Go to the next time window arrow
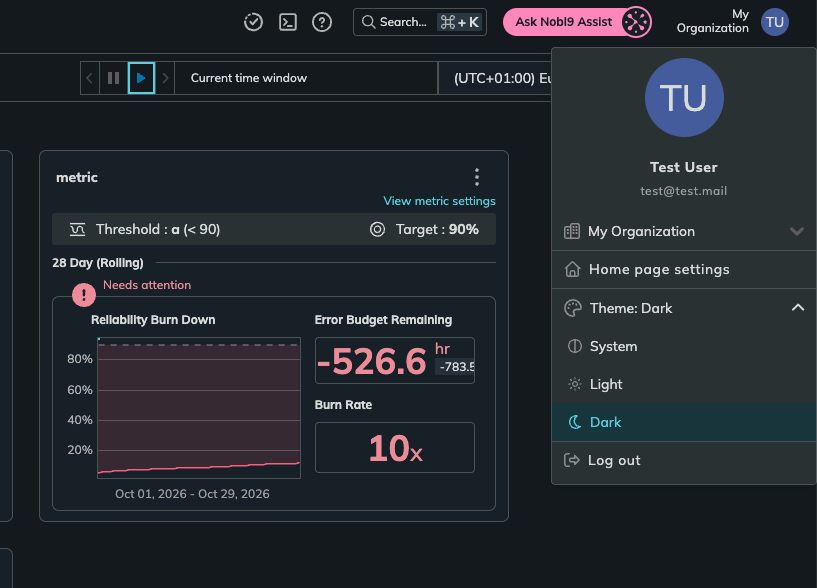817x588 pixels. pos(165,78)
